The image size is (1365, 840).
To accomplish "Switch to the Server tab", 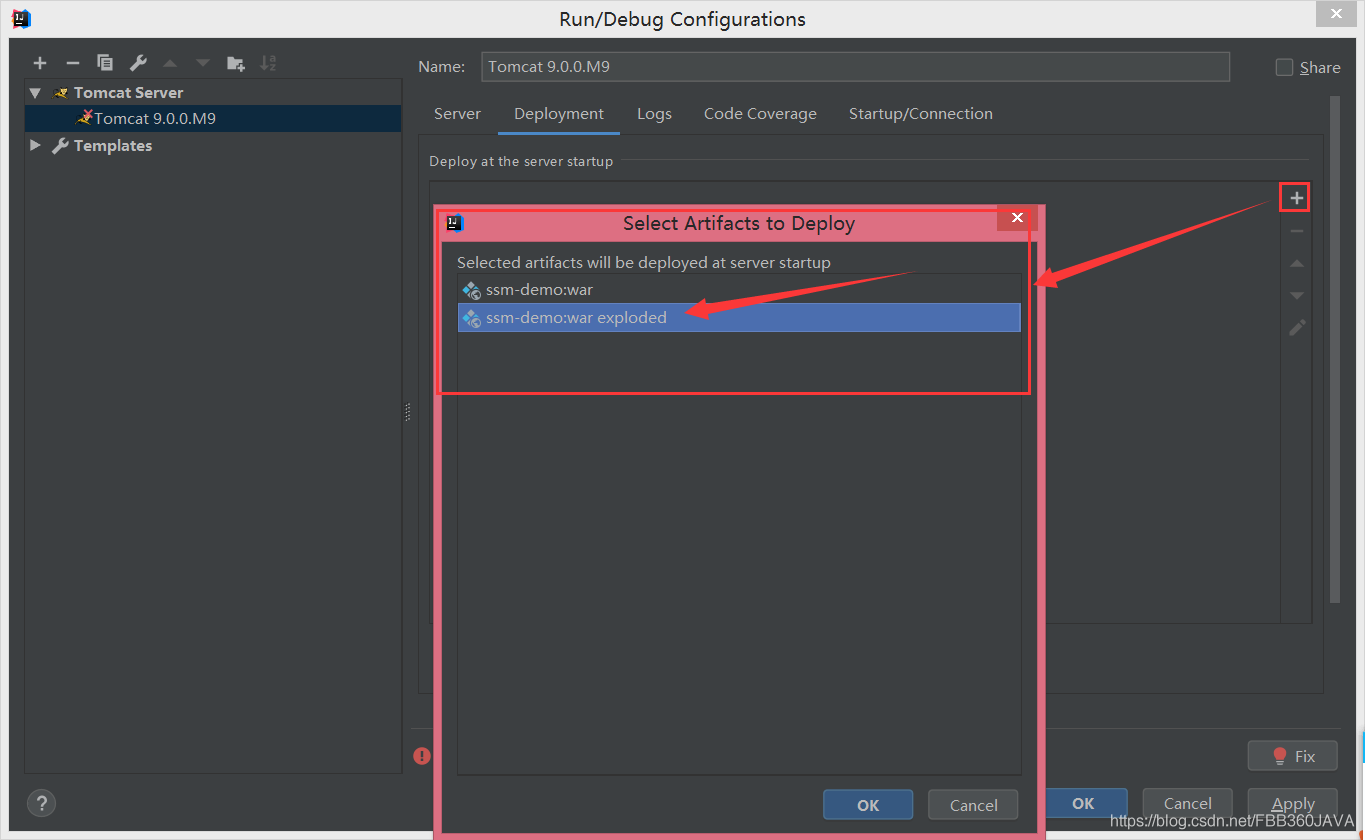I will click(x=457, y=114).
